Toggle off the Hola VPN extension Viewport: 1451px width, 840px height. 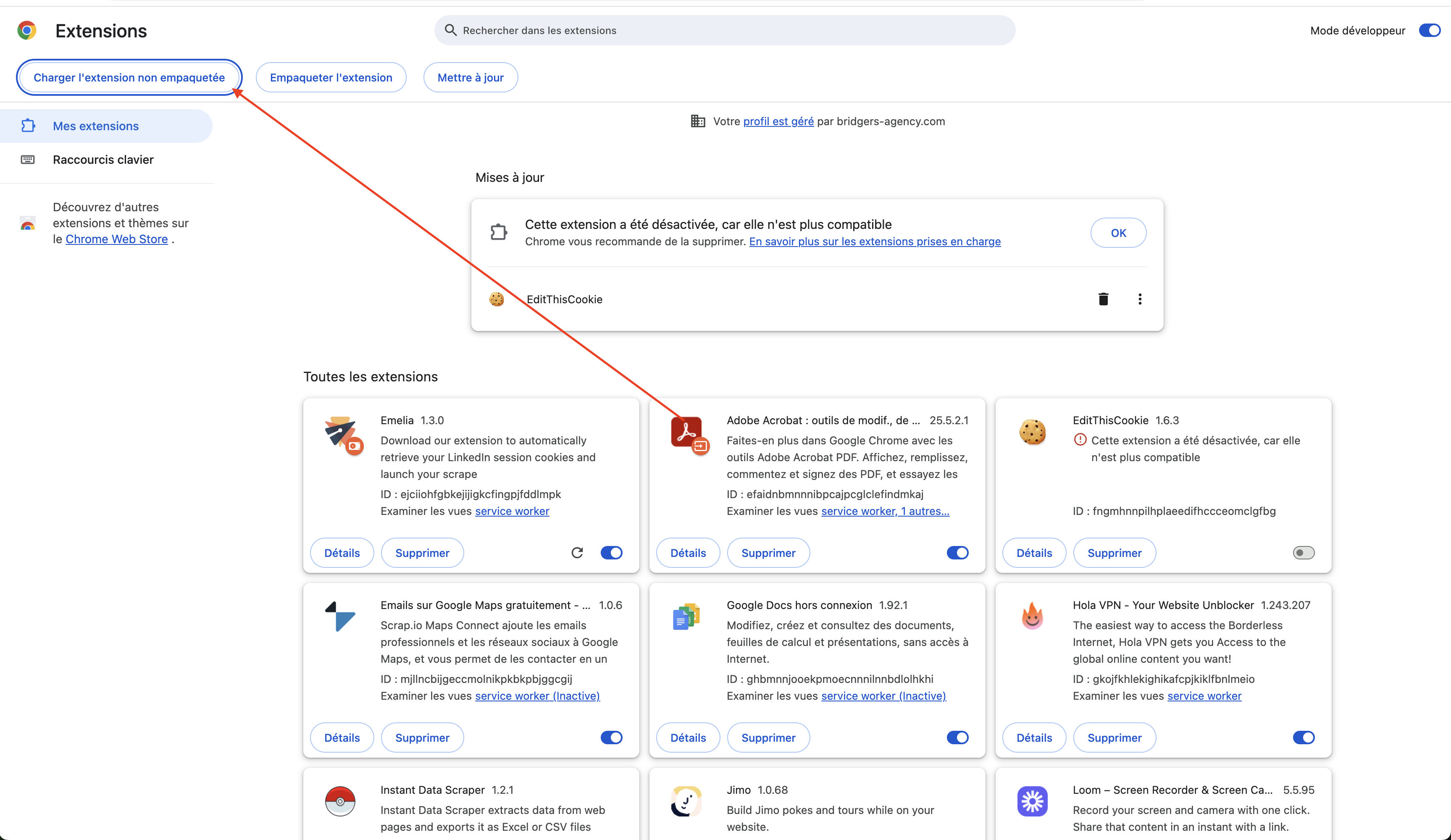pyautogui.click(x=1303, y=738)
